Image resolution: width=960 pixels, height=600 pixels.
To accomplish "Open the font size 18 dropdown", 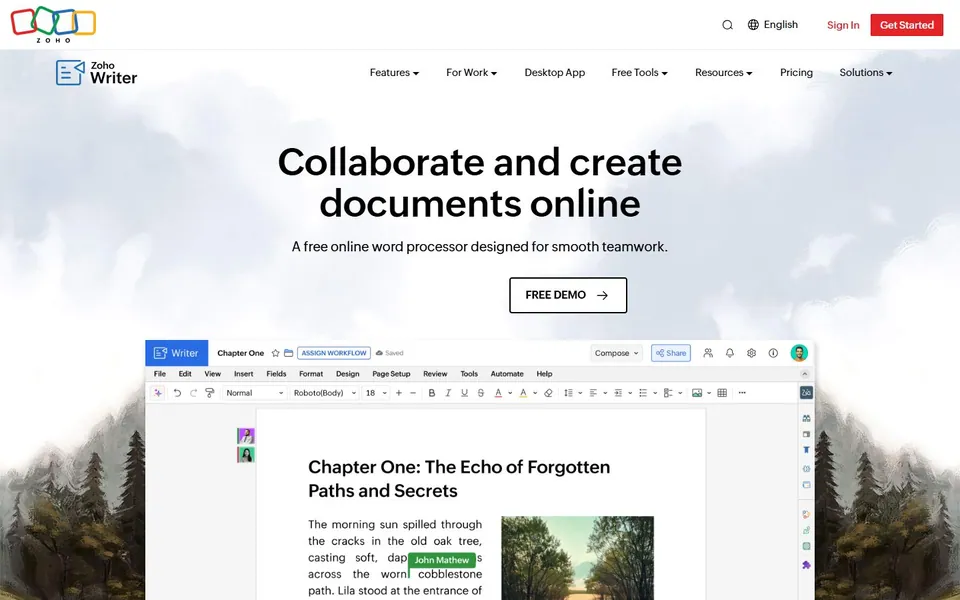I will click(x=377, y=393).
